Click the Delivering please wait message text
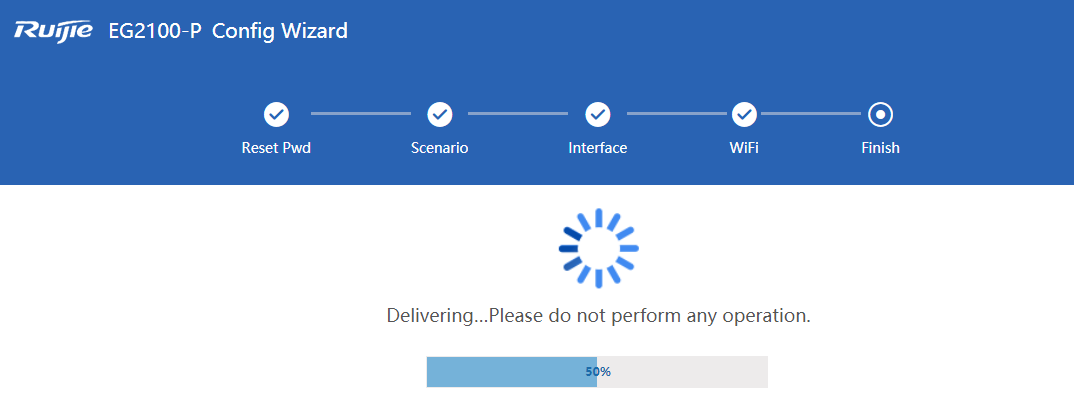Image resolution: width=1074 pixels, height=408 pixels. click(x=598, y=316)
